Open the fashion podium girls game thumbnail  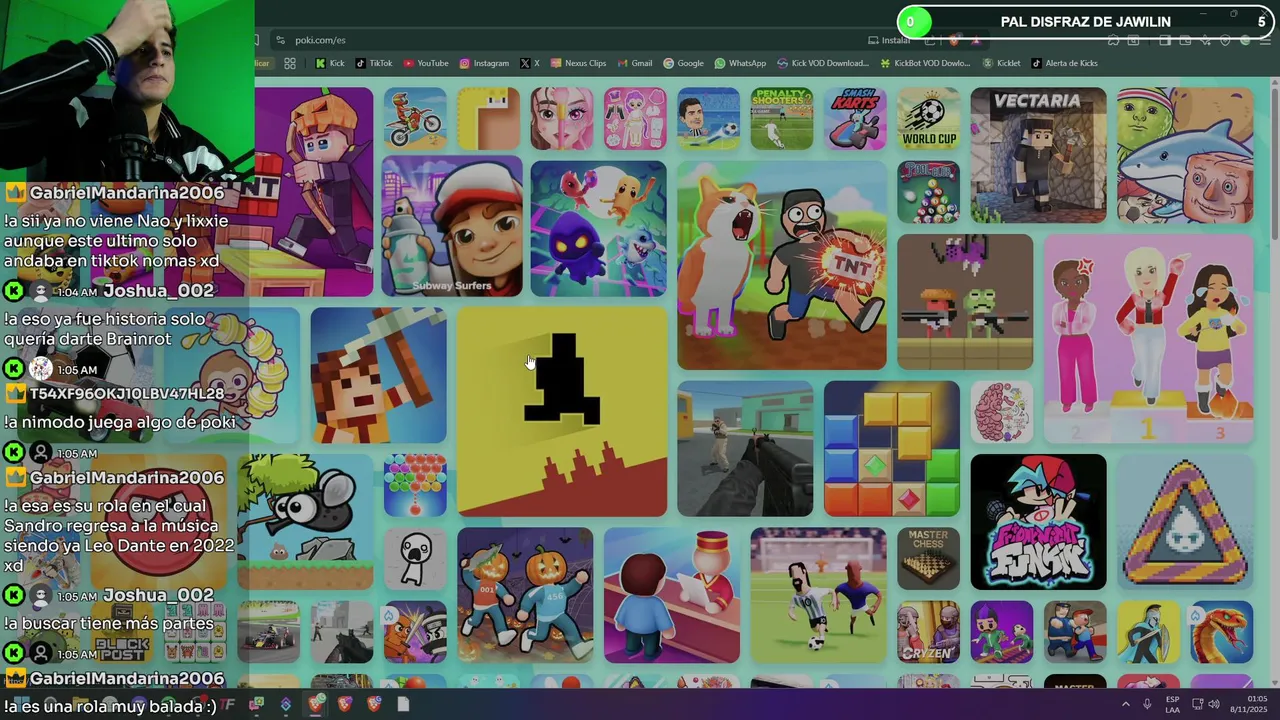[x=1148, y=338]
